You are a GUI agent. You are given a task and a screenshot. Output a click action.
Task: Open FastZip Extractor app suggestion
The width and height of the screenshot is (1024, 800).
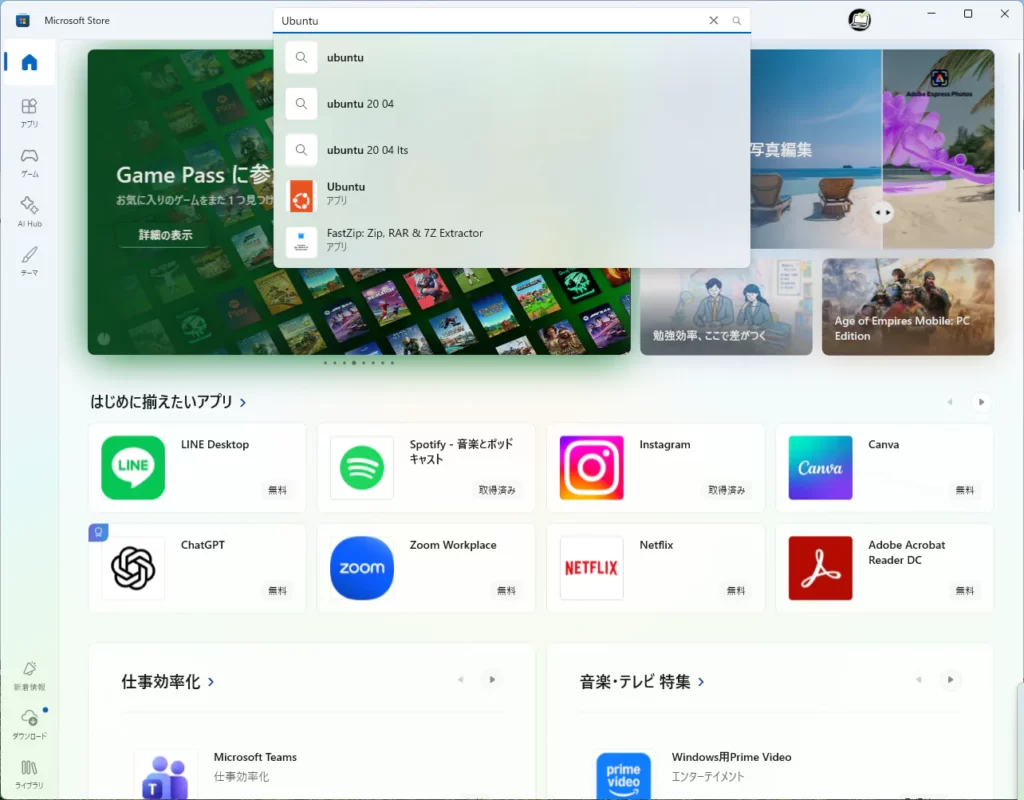click(x=511, y=241)
